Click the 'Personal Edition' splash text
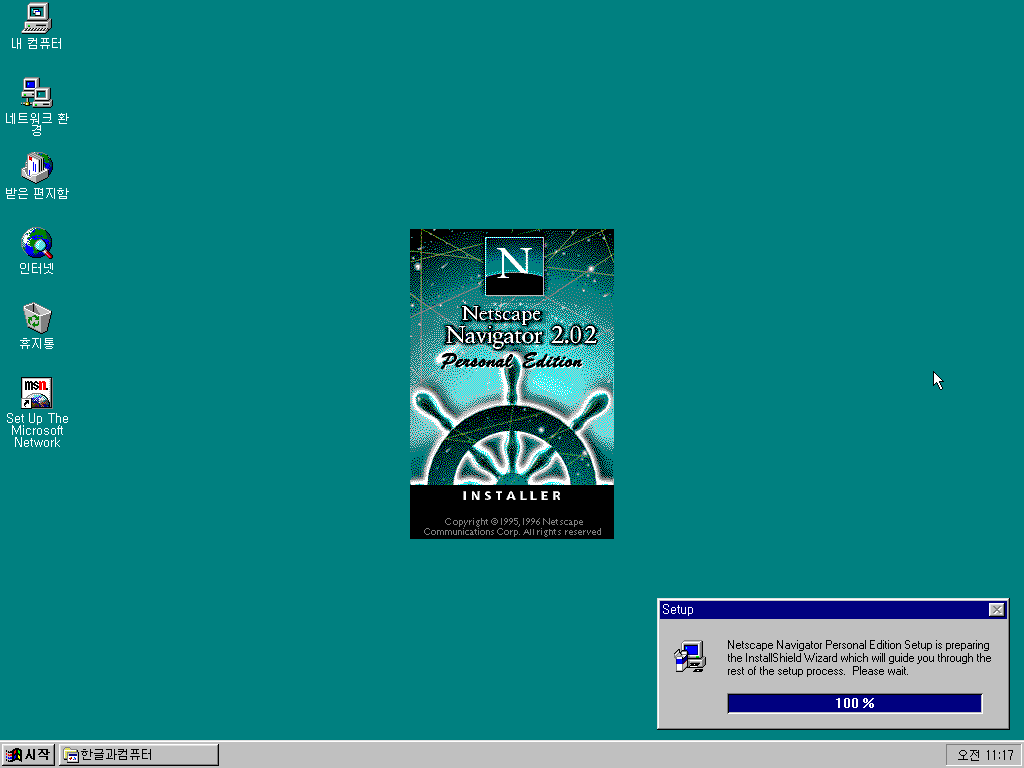This screenshot has height=768, width=1024. pyautogui.click(x=511, y=361)
